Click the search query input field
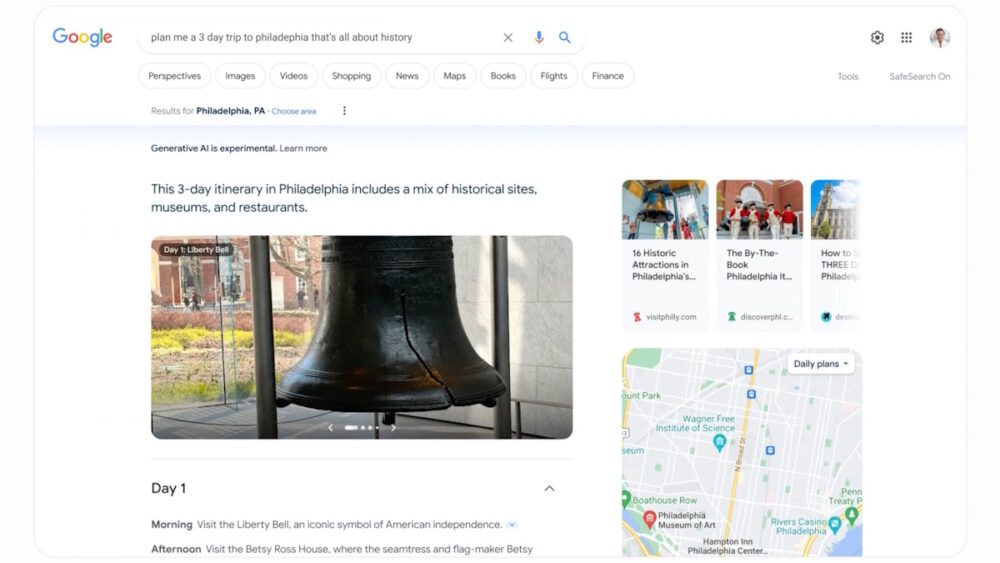Viewport: 1000px width, 563px height. (322, 38)
